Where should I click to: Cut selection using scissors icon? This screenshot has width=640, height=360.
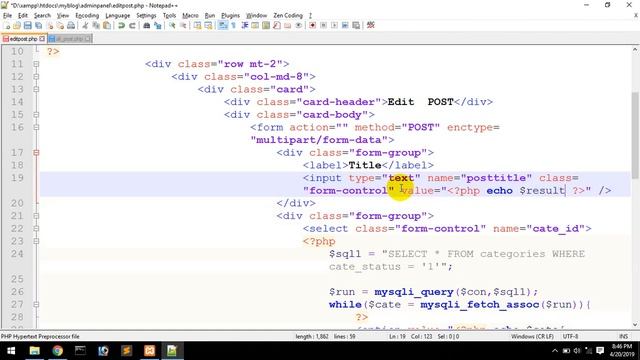tap(85, 25)
